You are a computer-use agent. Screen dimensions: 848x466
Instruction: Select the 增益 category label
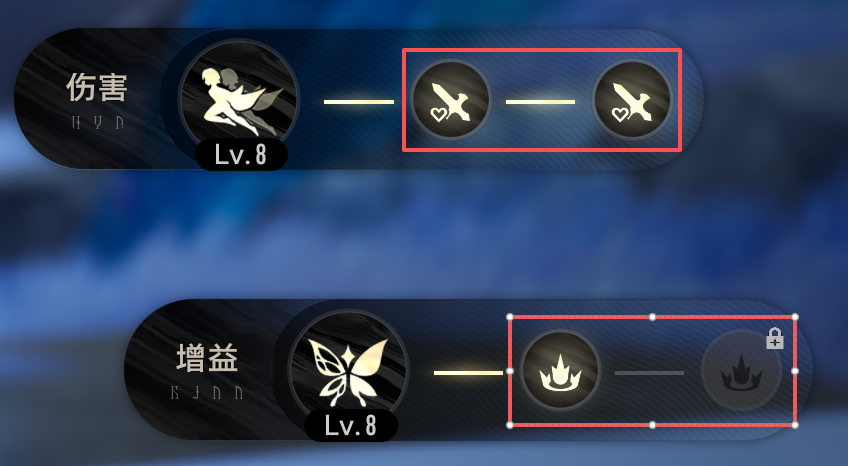point(207,358)
